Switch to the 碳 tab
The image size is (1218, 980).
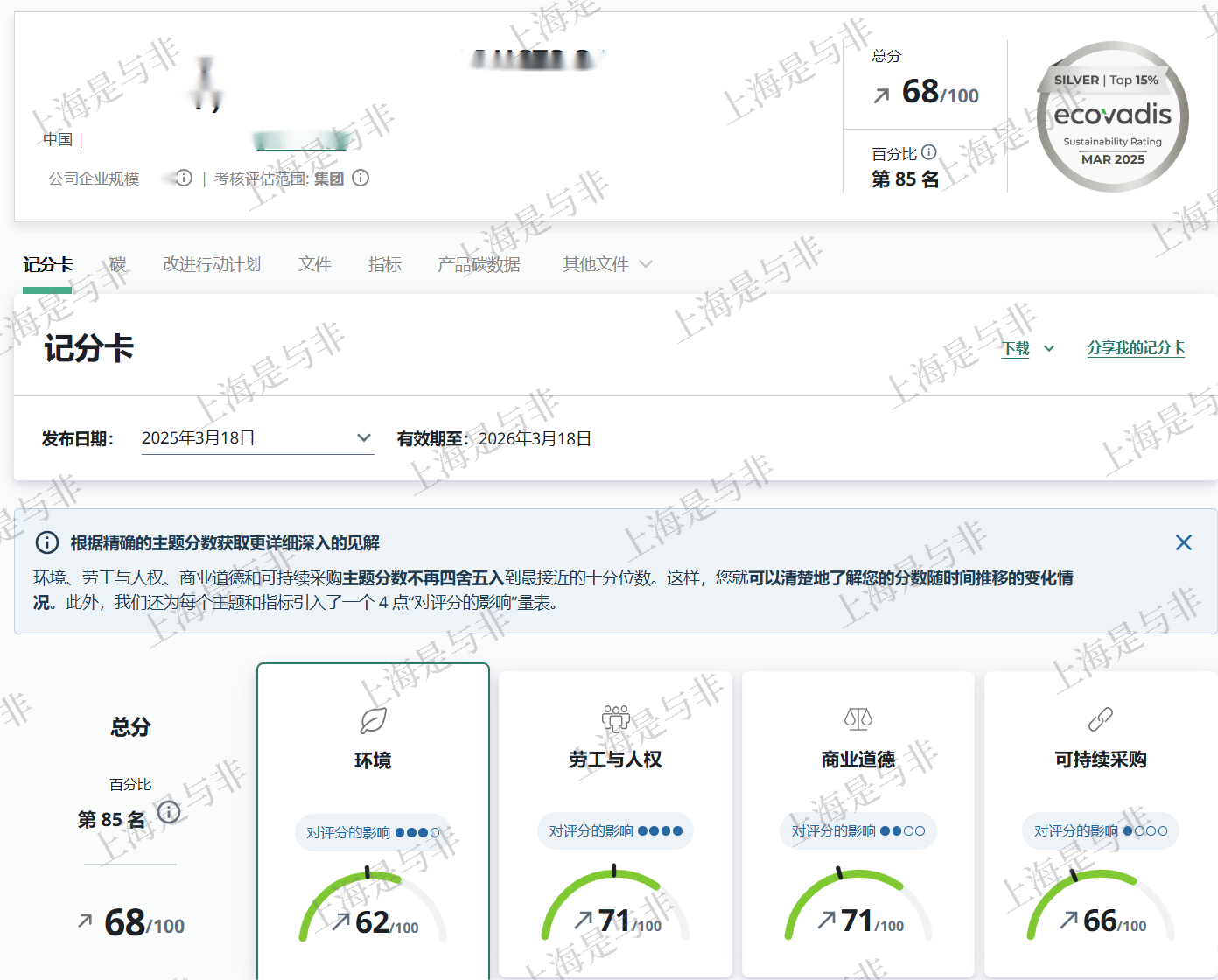pos(117,264)
